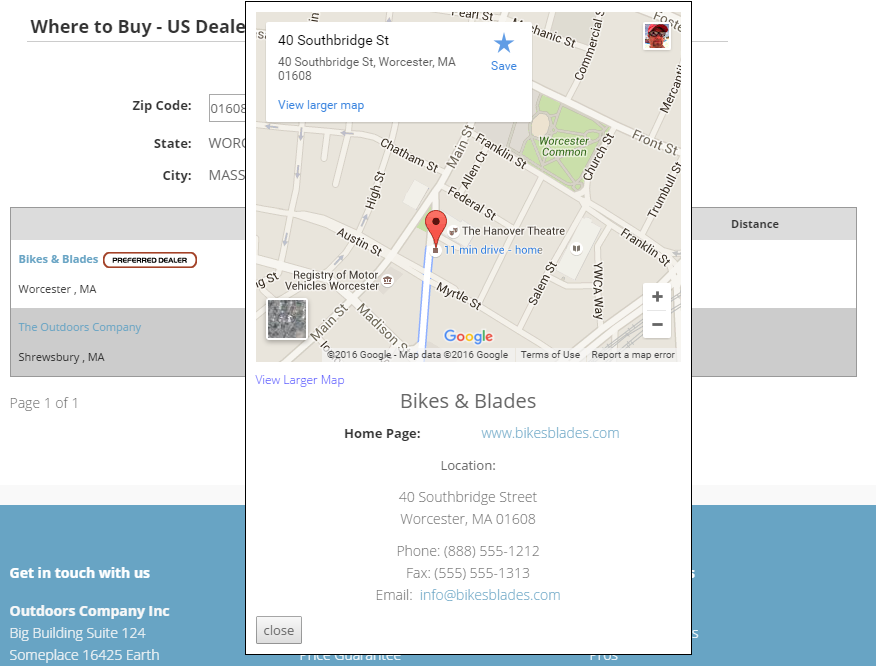The image size is (876, 666).
Task: Open 'View larger map' in info card
Action: (x=321, y=105)
